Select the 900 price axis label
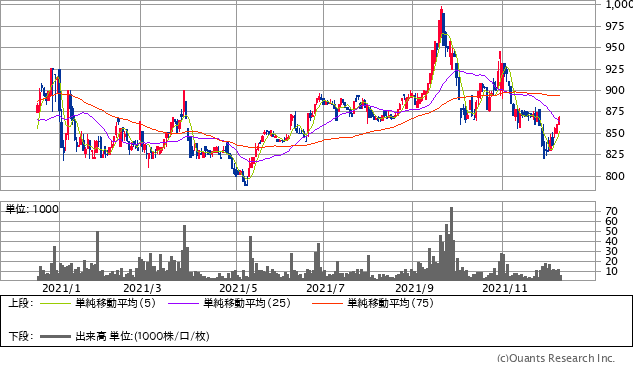 (x=615, y=90)
